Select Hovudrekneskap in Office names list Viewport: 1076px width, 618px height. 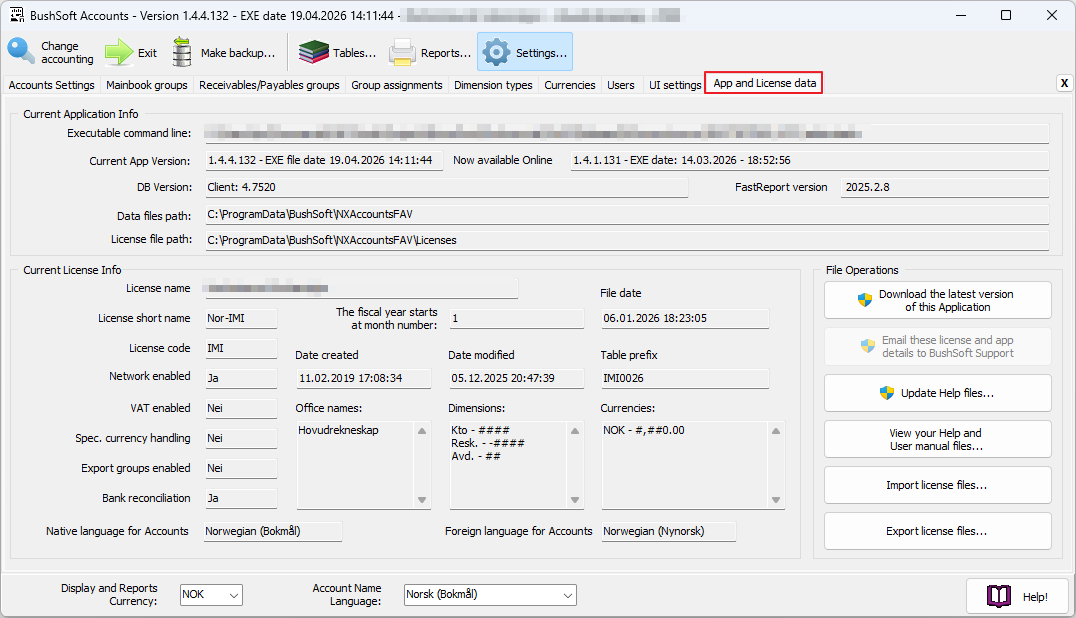pyautogui.click(x=338, y=430)
